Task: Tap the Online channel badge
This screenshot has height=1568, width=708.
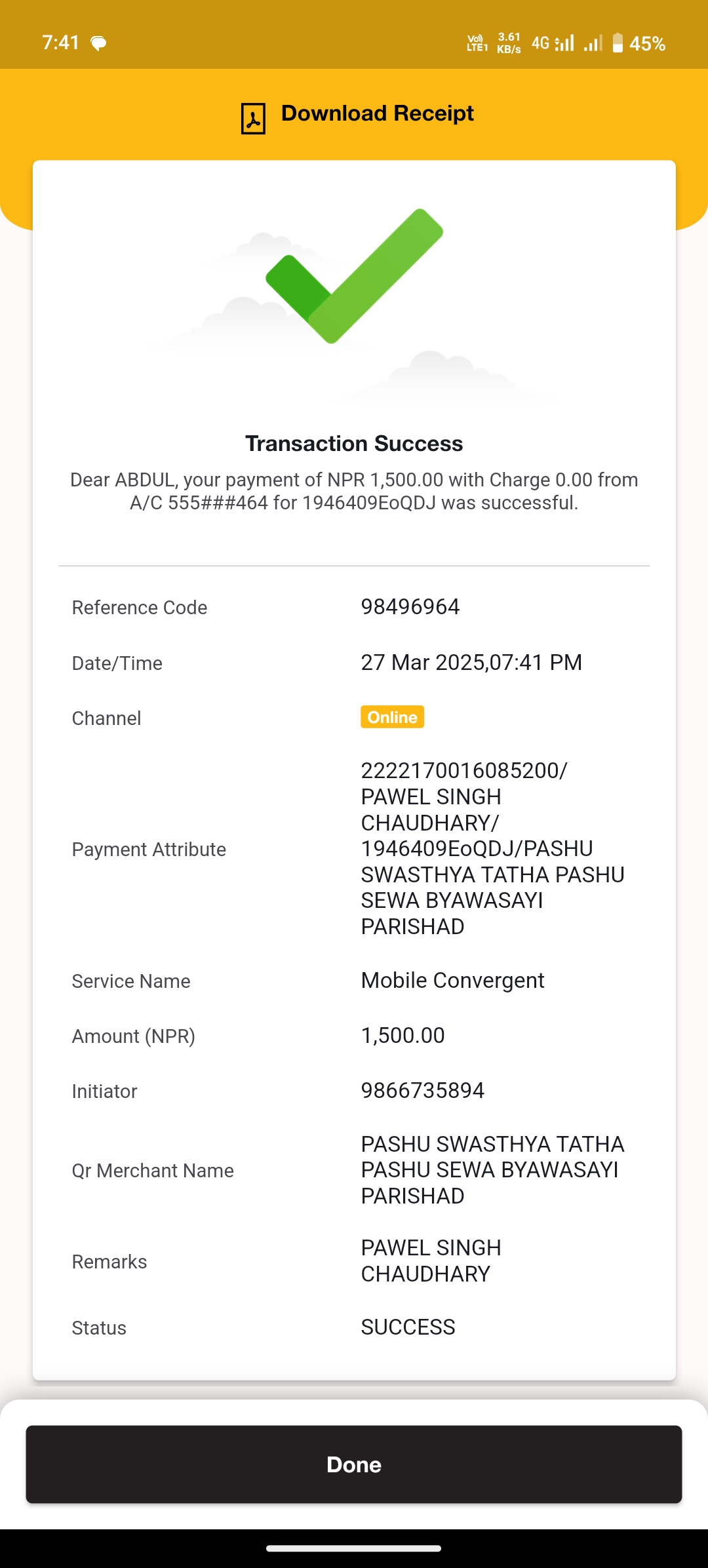Action: (x=392, y=717)
